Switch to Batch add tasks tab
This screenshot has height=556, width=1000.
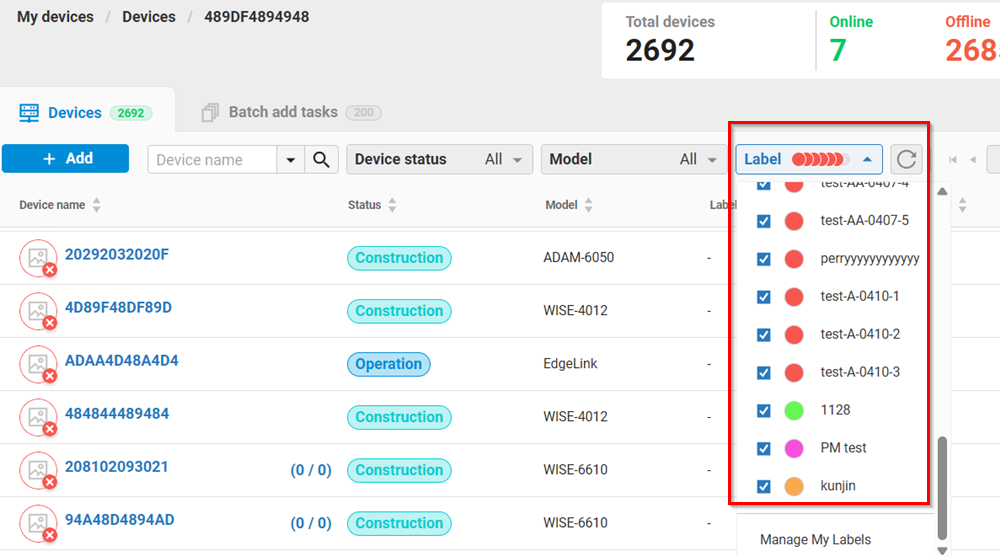click(x=282, y=113)
